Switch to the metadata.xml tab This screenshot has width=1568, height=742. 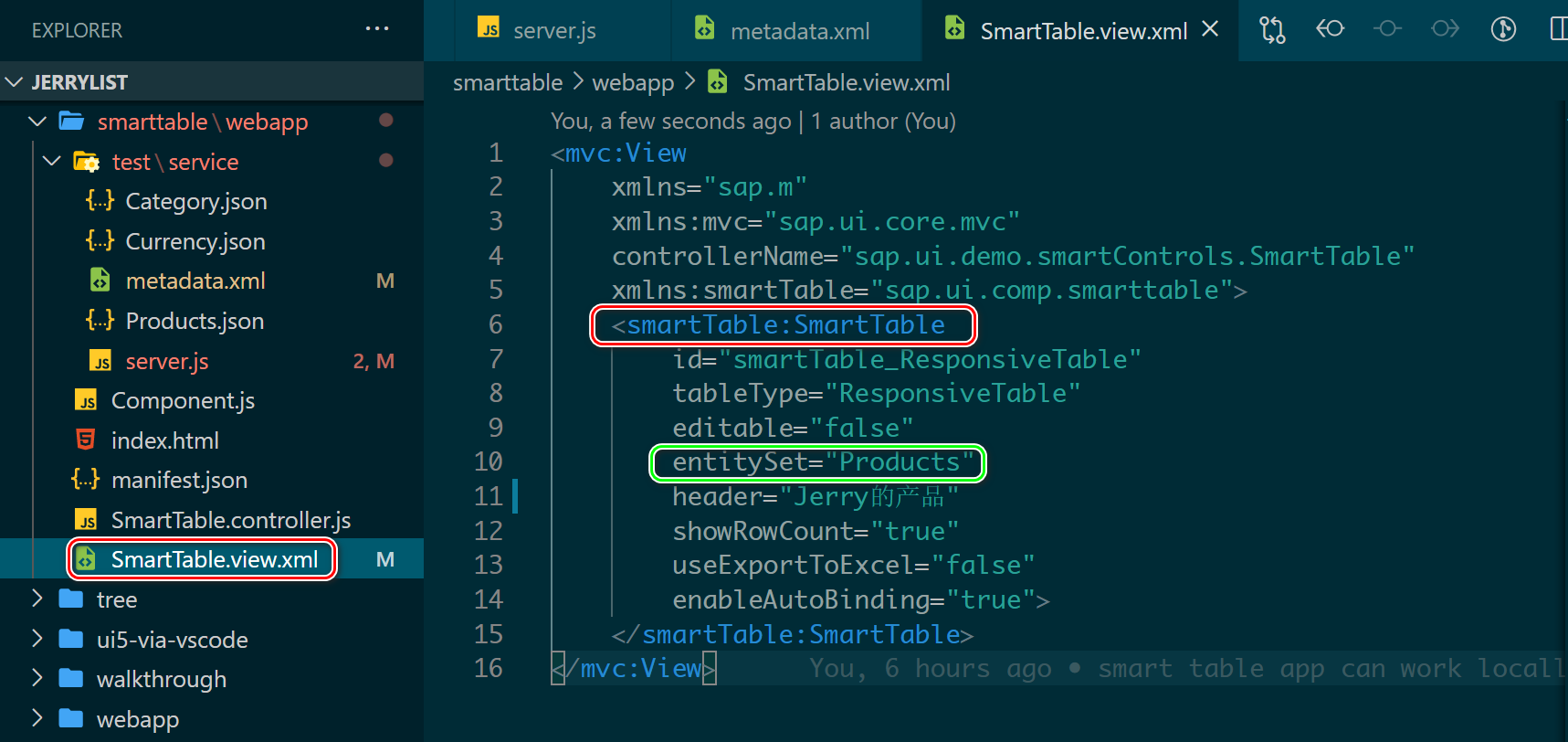pyautogui.click(x=799, y=31)
